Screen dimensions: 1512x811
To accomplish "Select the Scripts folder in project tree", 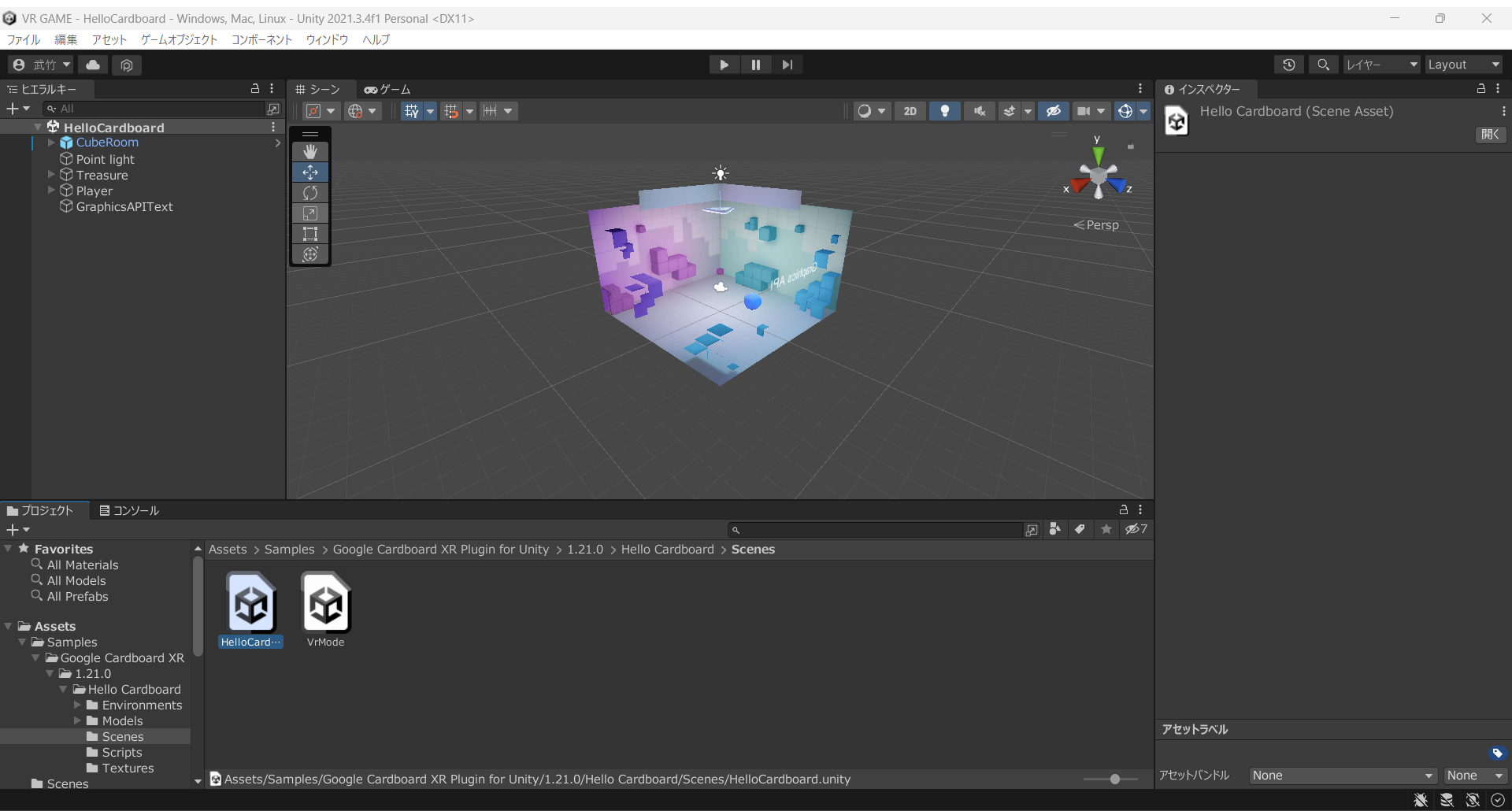I will [x=122, y=752].
